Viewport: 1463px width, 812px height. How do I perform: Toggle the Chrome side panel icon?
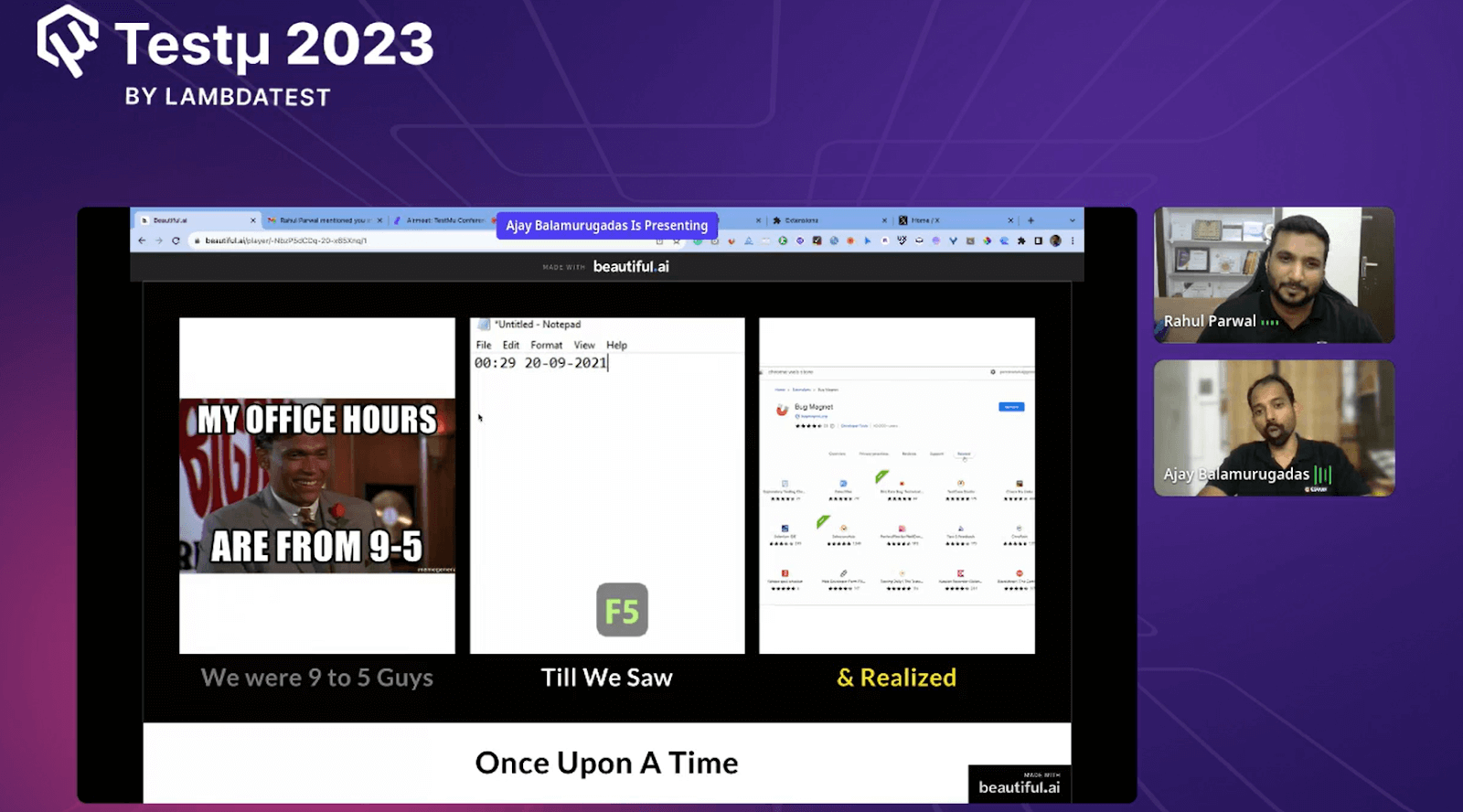click(x=1038, y=240)
